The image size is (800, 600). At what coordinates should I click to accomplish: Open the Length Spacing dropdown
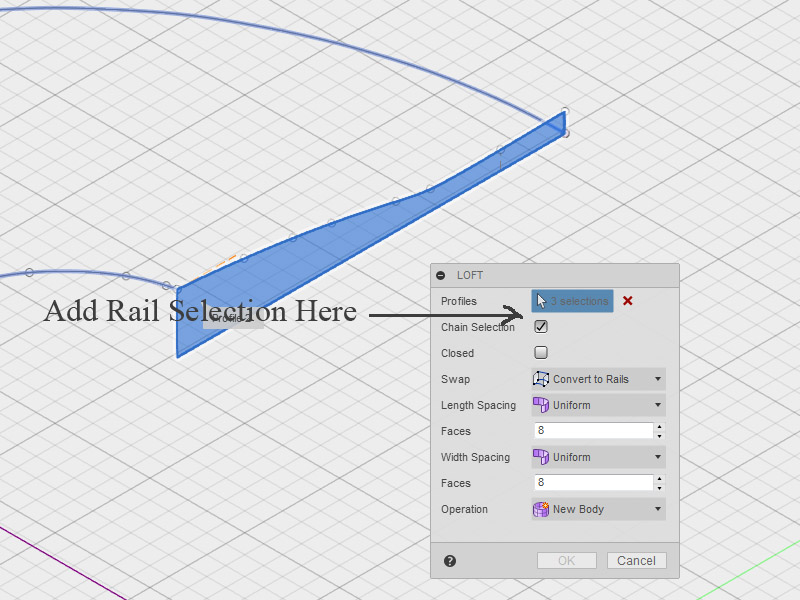point(598,405)
